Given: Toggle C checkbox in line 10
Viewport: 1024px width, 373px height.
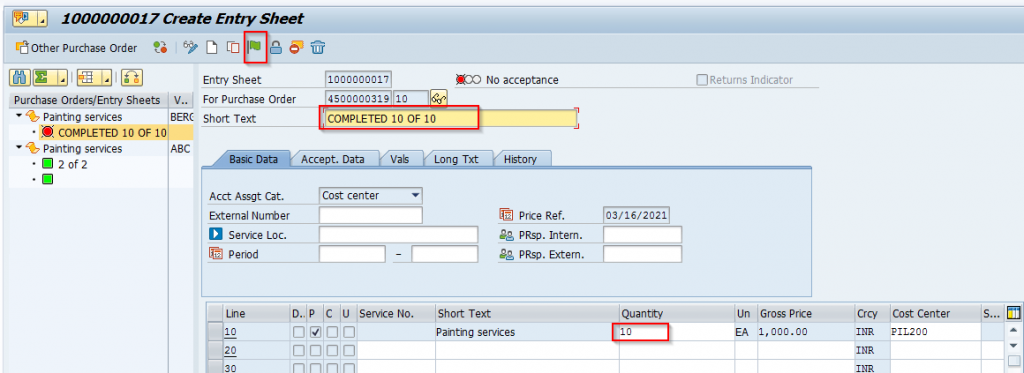Looking at the screenshot, I should (332, 332).
